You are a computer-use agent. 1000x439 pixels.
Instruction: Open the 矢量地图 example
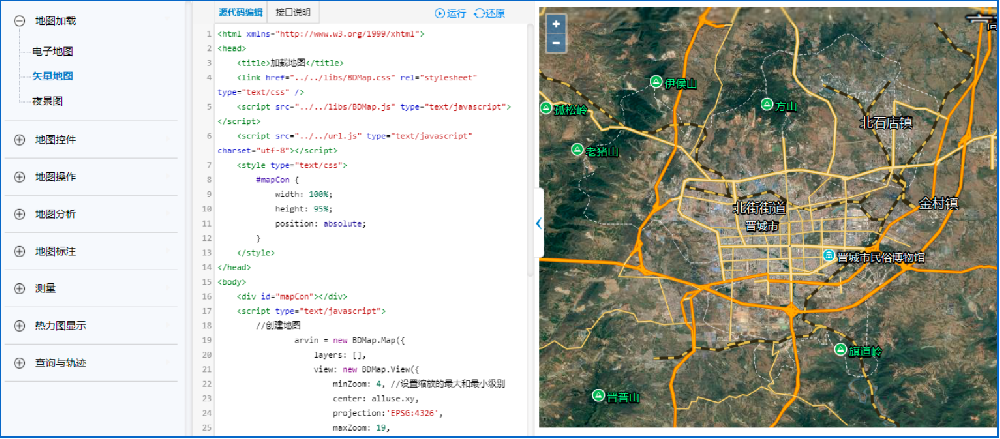click(x=53, y=75)
